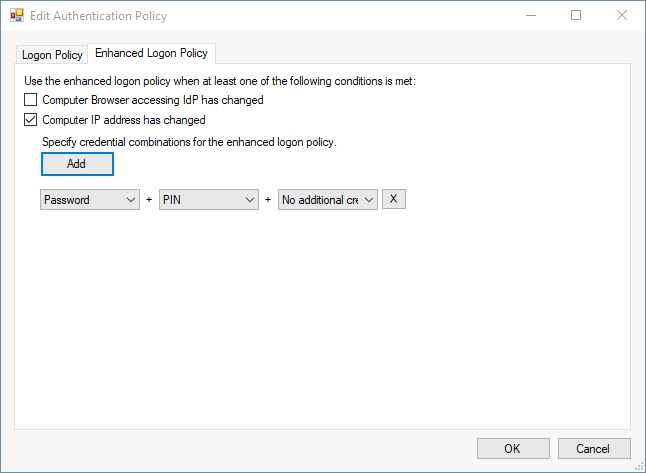
Task: Minimize the Edit Authentication Policy dialog
Action: [x=529, y=16]
